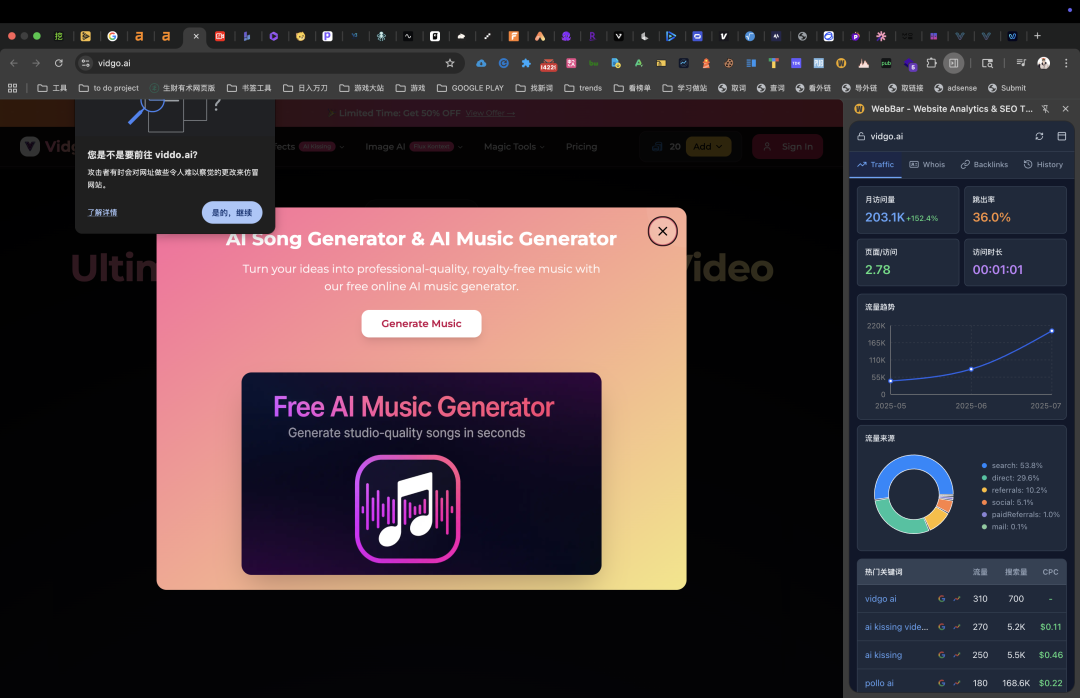
Task: Open the 日入万刀 bookmarks folder
Action: click(x=305, y=88)
